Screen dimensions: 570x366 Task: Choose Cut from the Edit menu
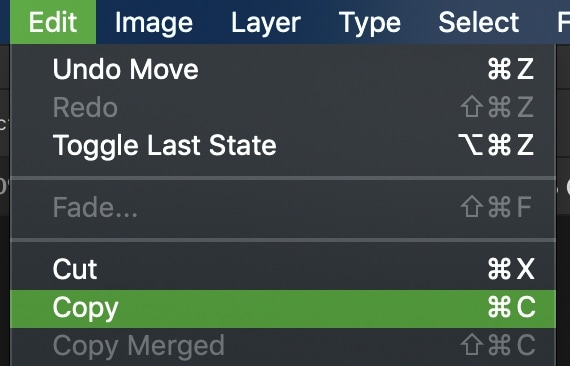coord(283,269)
